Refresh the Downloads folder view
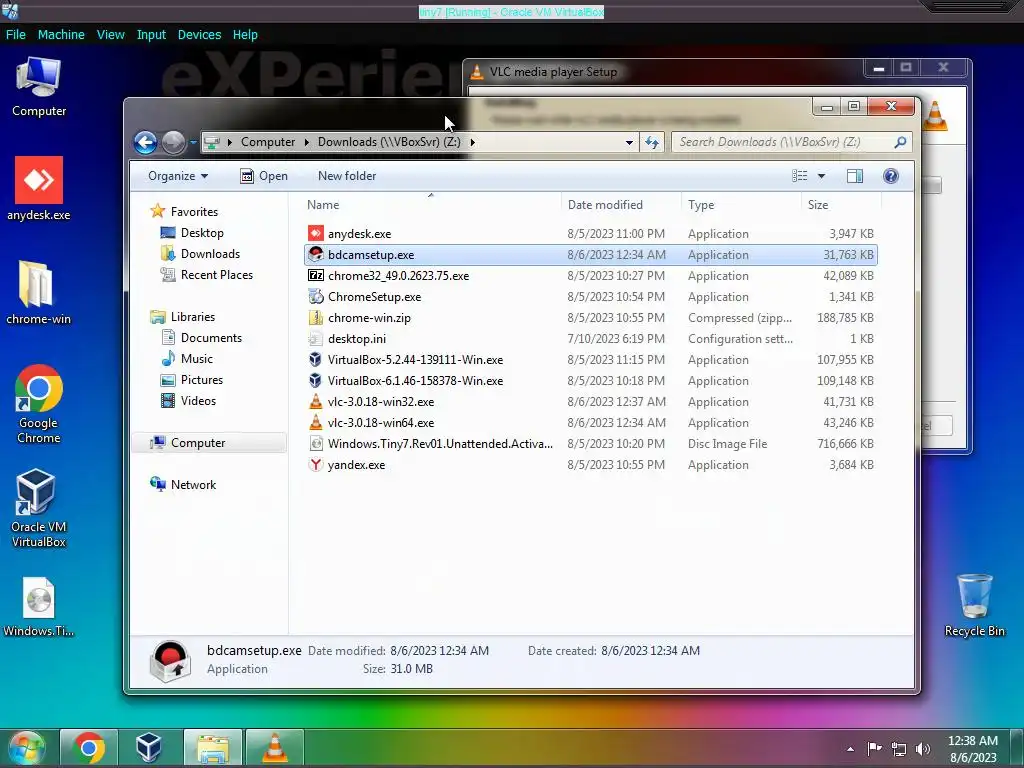This screenshot has width=1024, height=768. click(652, 142)
